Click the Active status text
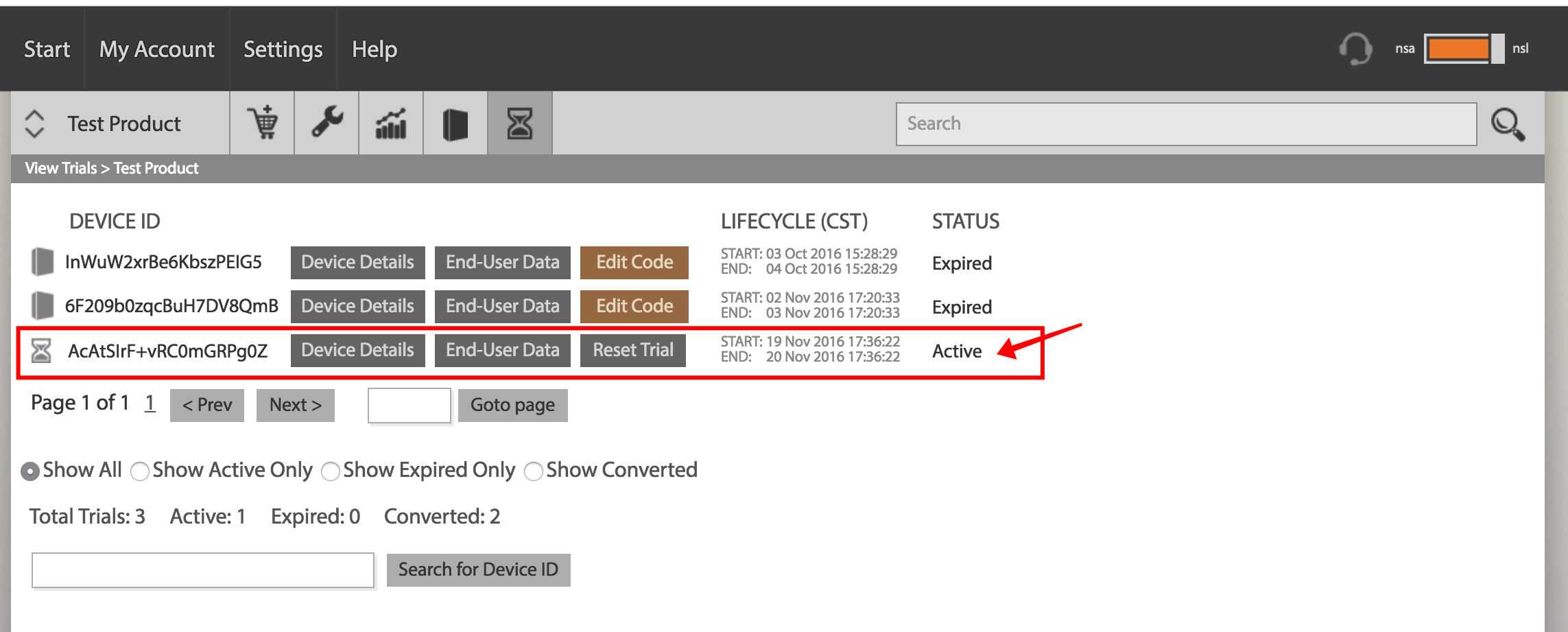Image resolution: width=1568 pixels, height=632 pixels. tap(957, 351)
